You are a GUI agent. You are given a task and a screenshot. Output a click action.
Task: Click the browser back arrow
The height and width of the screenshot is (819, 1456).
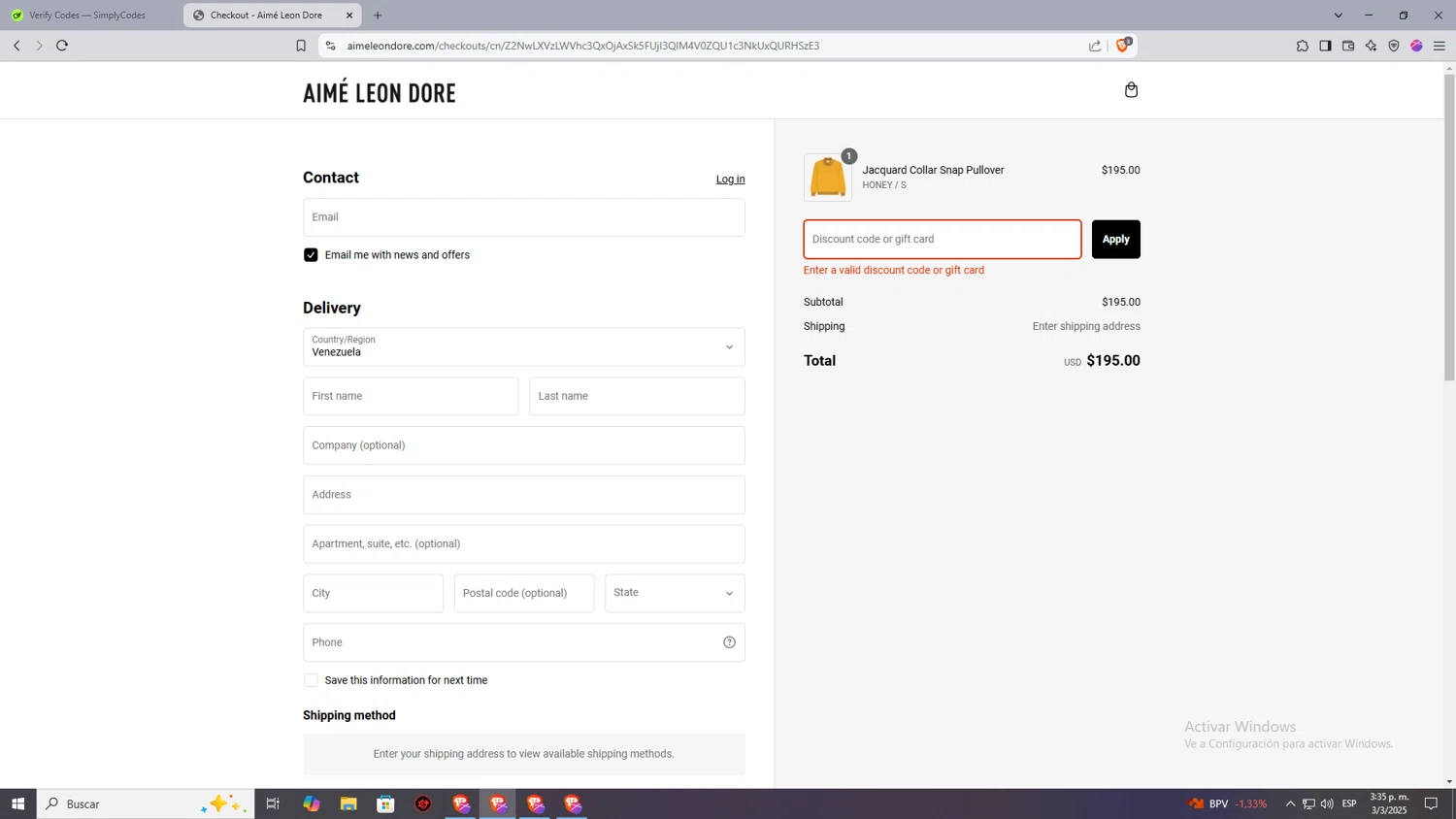click(17, 46)
